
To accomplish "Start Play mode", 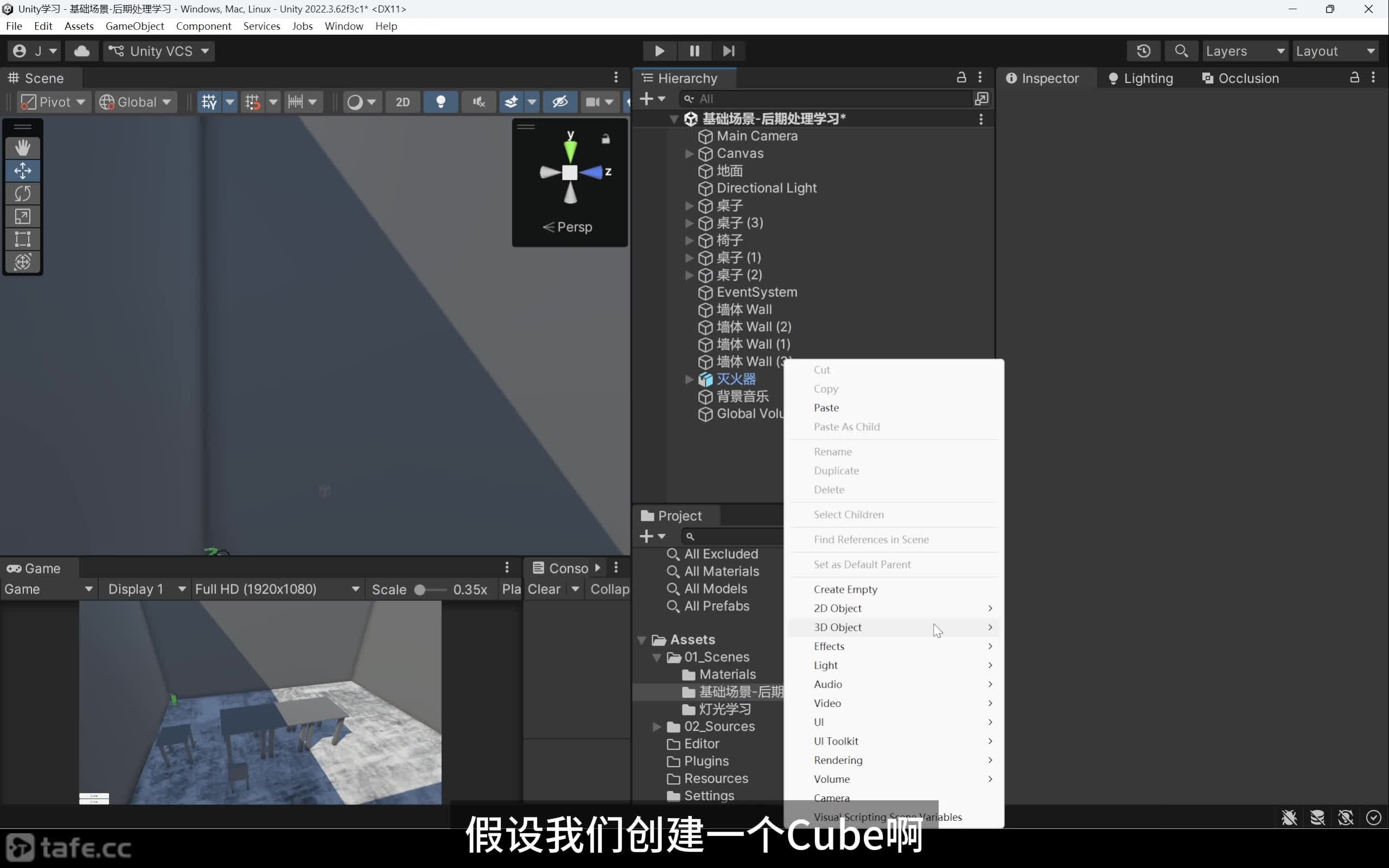I will (659, 51).
